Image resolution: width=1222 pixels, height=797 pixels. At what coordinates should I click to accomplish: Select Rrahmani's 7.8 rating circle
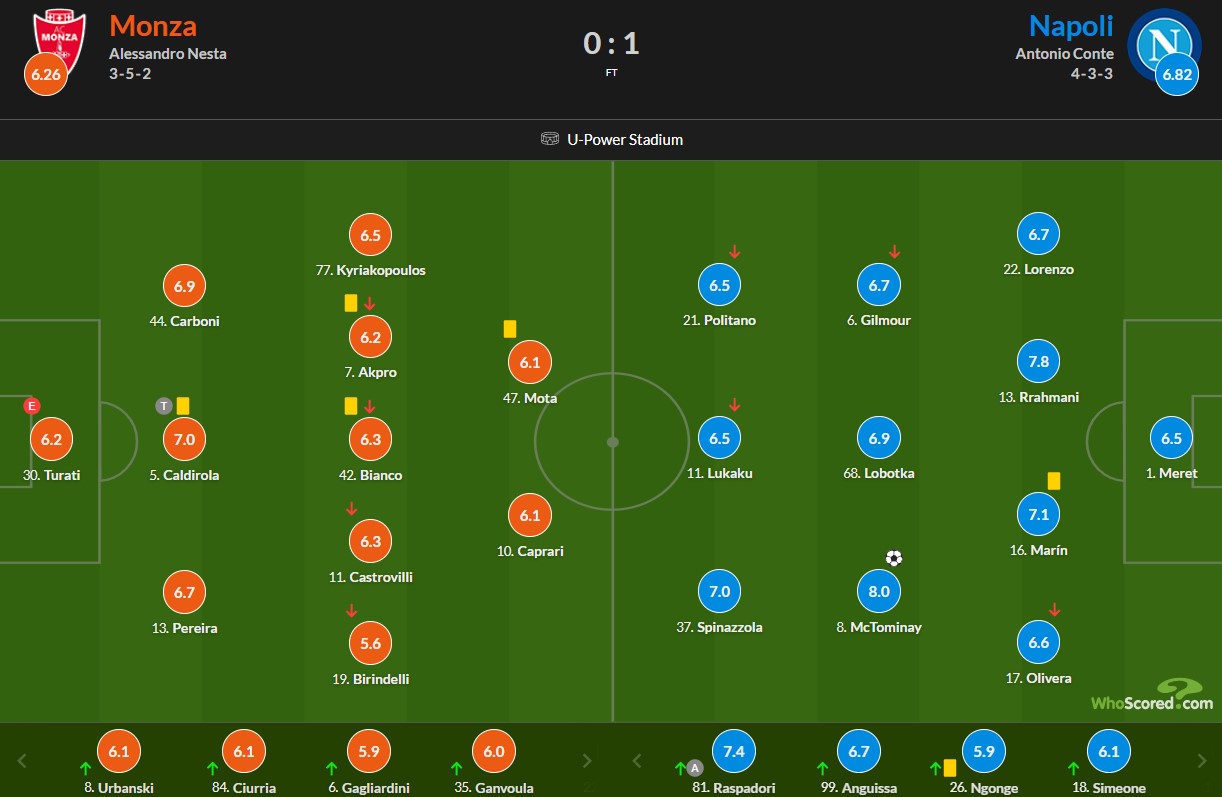(1039, 361)
